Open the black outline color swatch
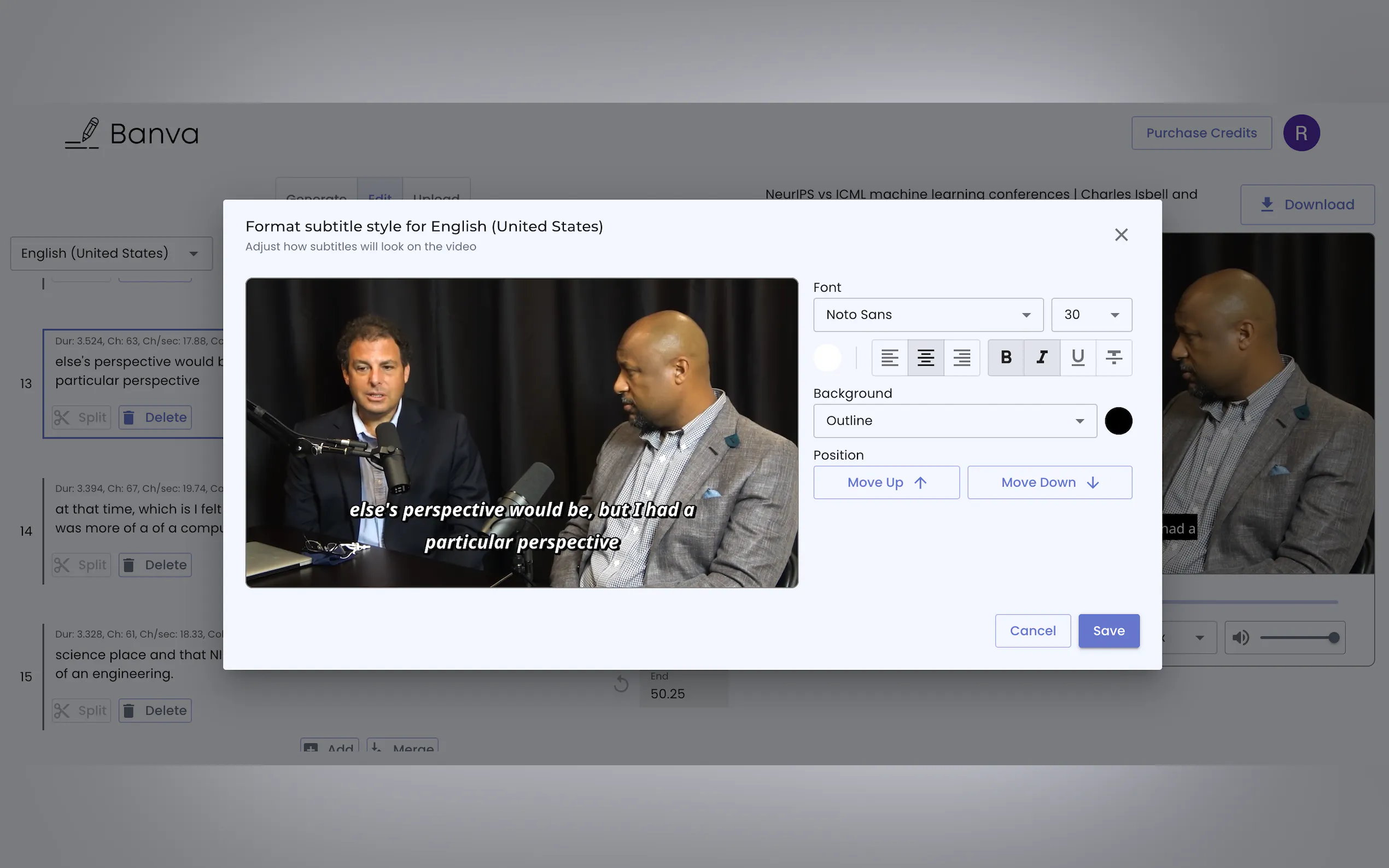Image resolution: width=1389 pixels, height=868 pixels. point(1118,421)
